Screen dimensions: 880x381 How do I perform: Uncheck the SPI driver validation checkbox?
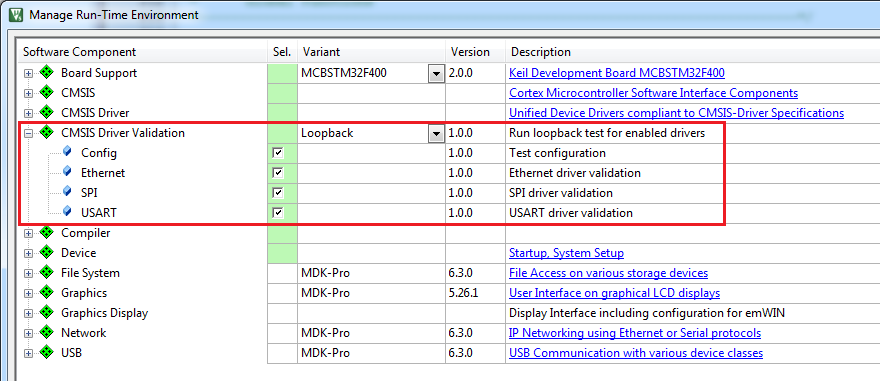pyautogui.click(x=277, y=193)
